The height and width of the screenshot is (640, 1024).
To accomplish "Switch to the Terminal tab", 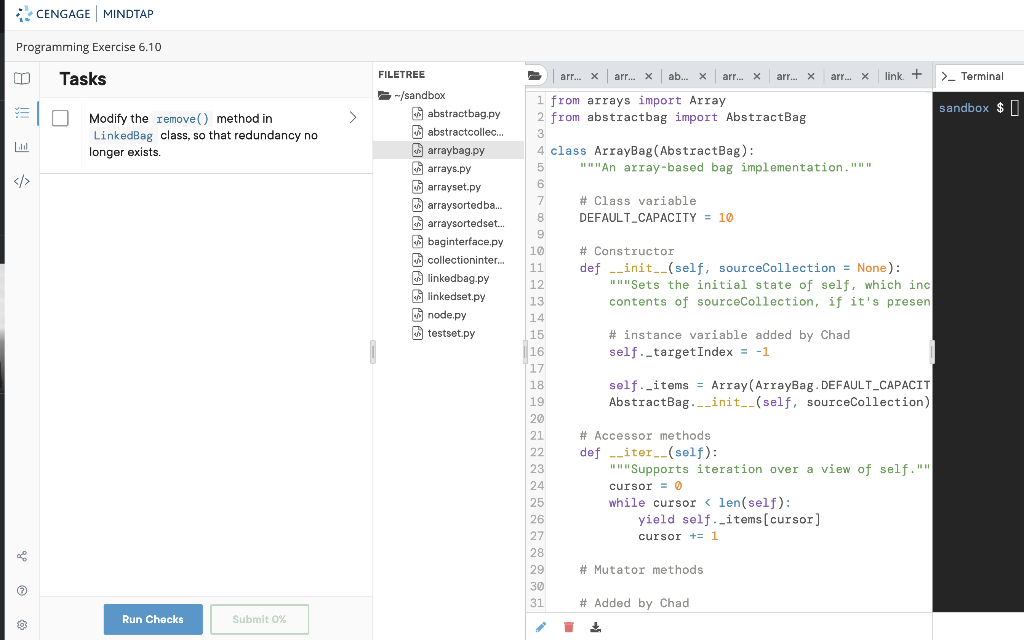I will (x=977, y=75).
